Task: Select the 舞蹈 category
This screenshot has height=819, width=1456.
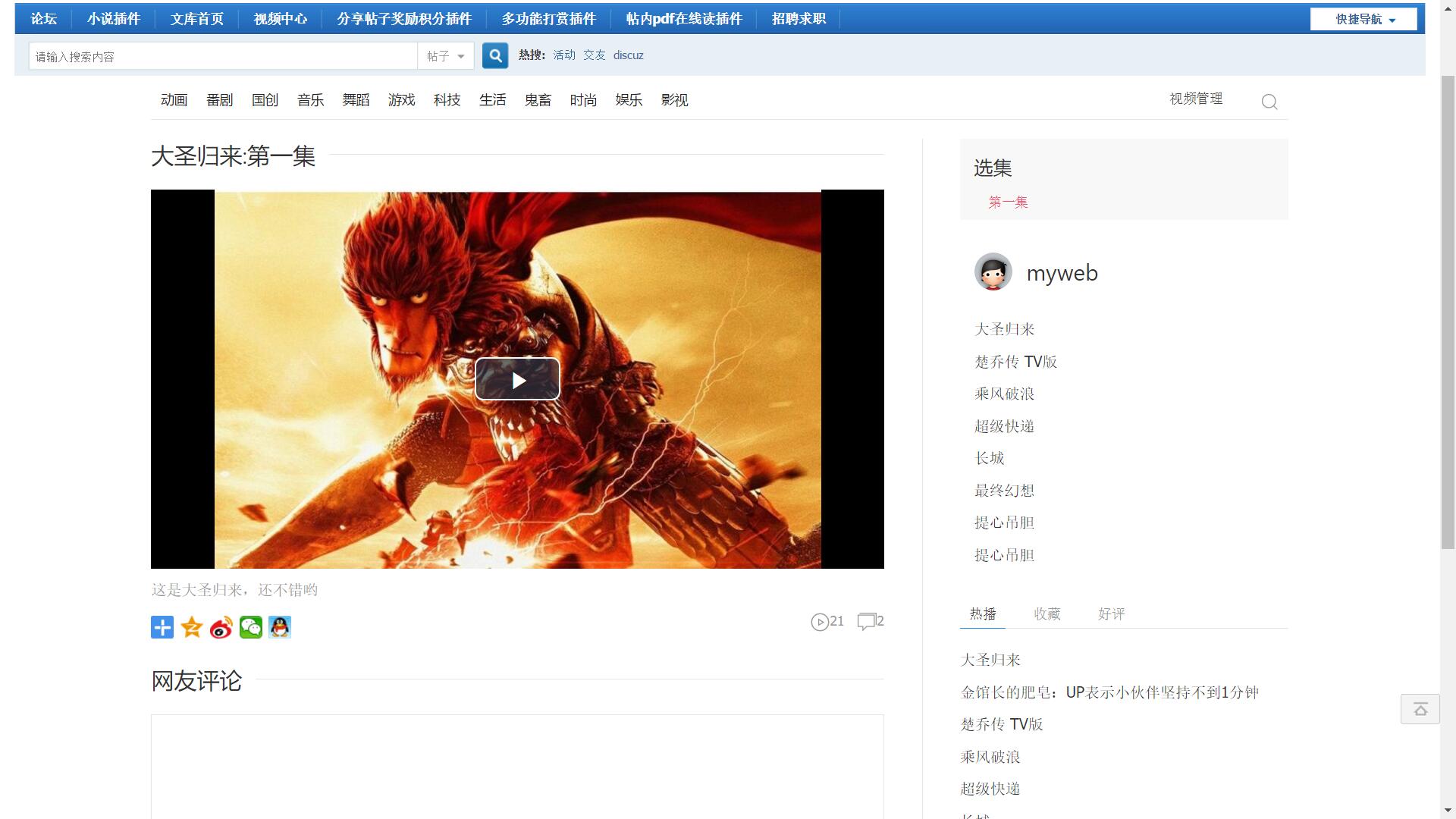Action: 356,100
